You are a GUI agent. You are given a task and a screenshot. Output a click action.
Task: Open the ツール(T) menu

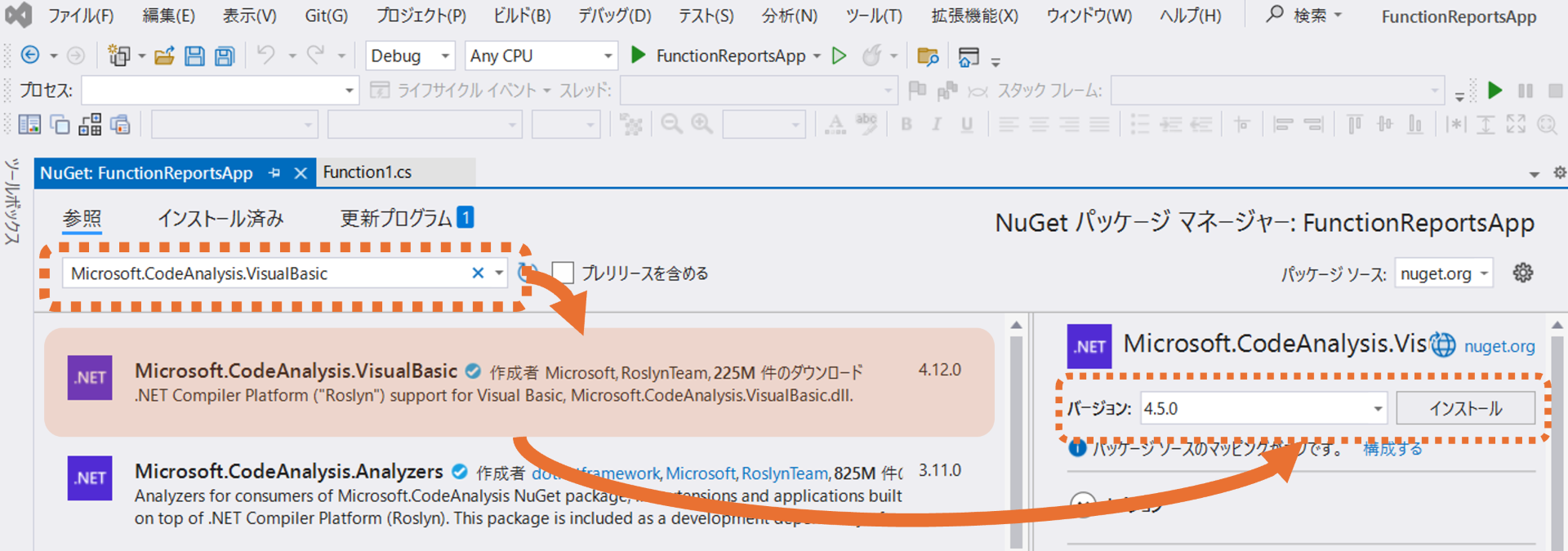tap(874, 16)
